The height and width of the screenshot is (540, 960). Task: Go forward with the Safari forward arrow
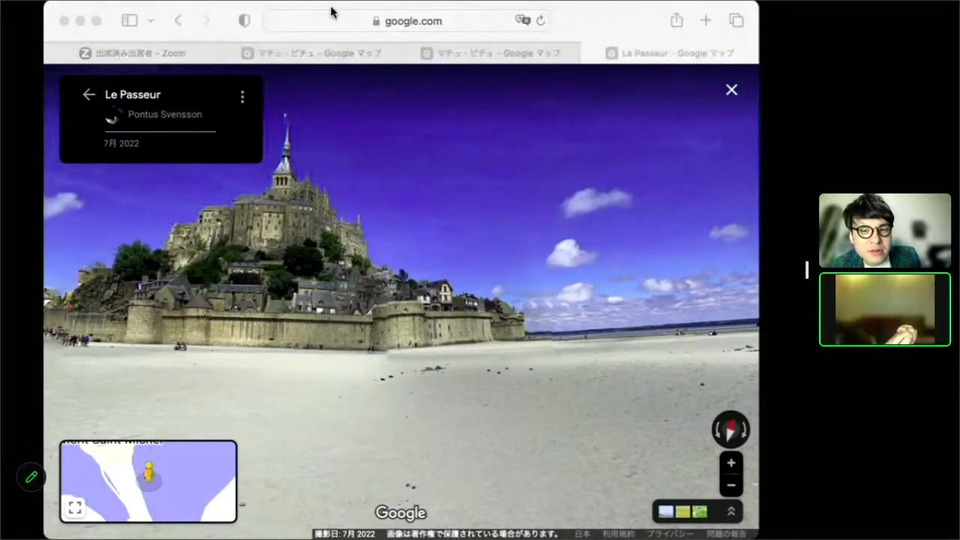click(x=206, y=21)
